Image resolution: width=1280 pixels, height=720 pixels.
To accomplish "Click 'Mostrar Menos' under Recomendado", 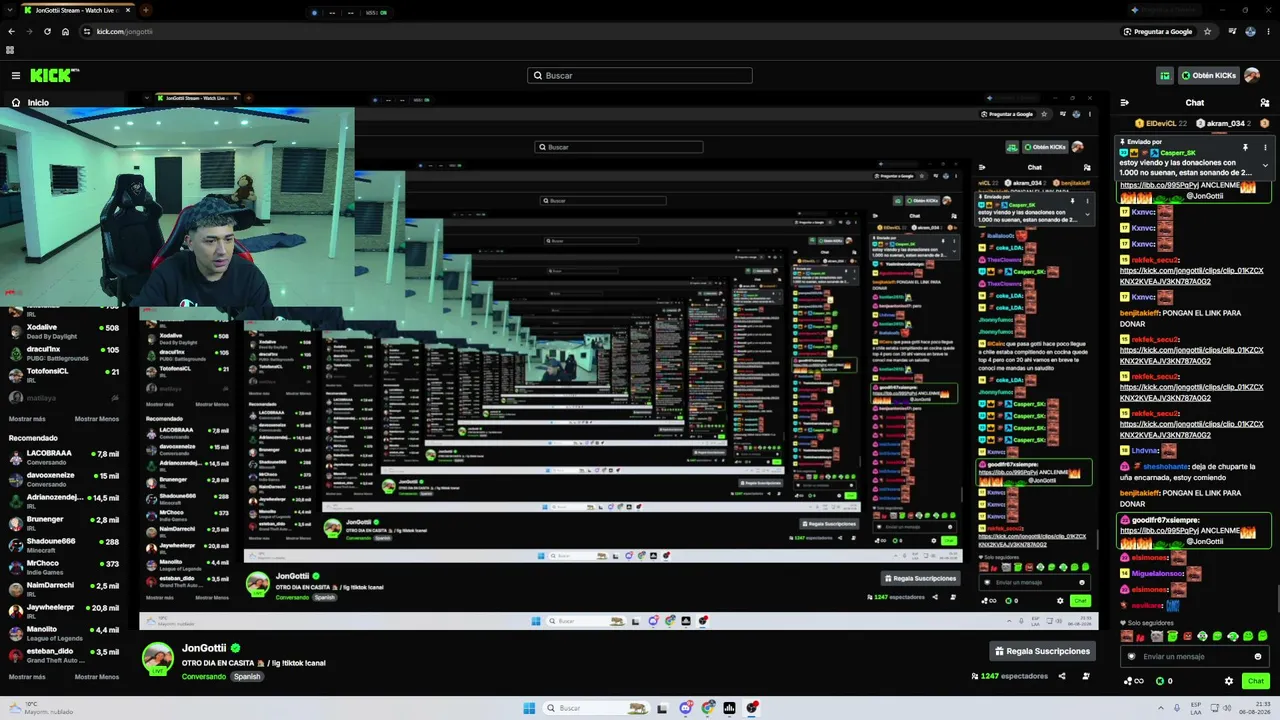I will tap(97, 677).
